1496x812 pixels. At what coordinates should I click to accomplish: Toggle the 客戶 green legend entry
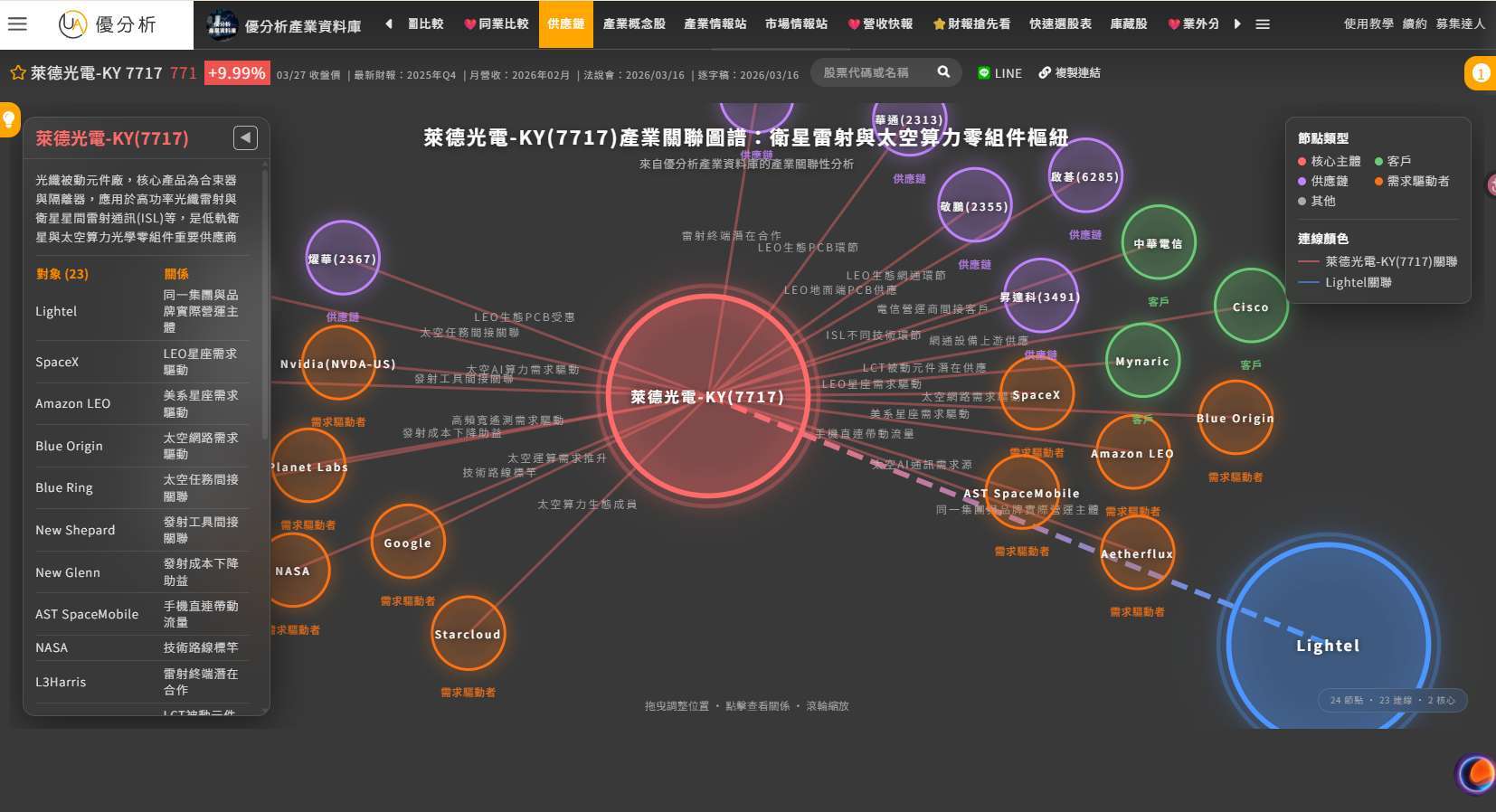(1393, 161)
